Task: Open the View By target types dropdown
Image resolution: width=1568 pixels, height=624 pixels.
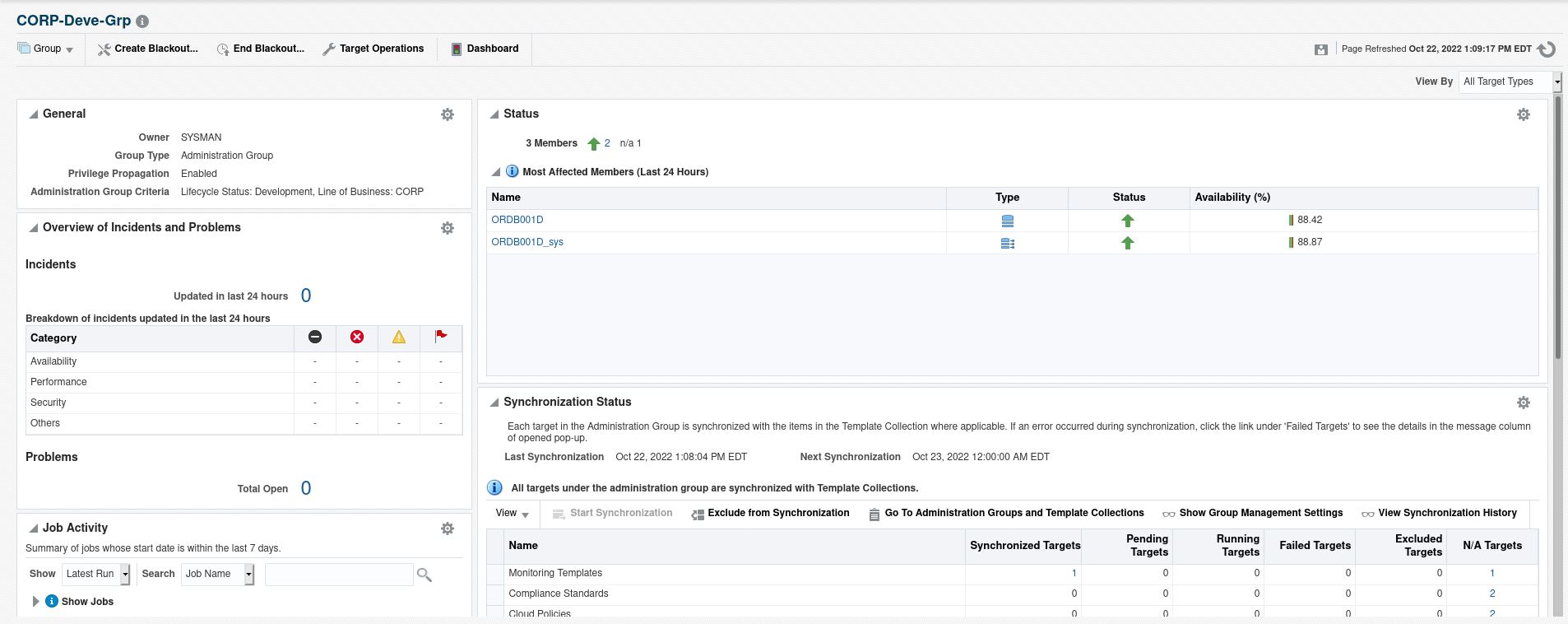Action: pos(1556,81)
